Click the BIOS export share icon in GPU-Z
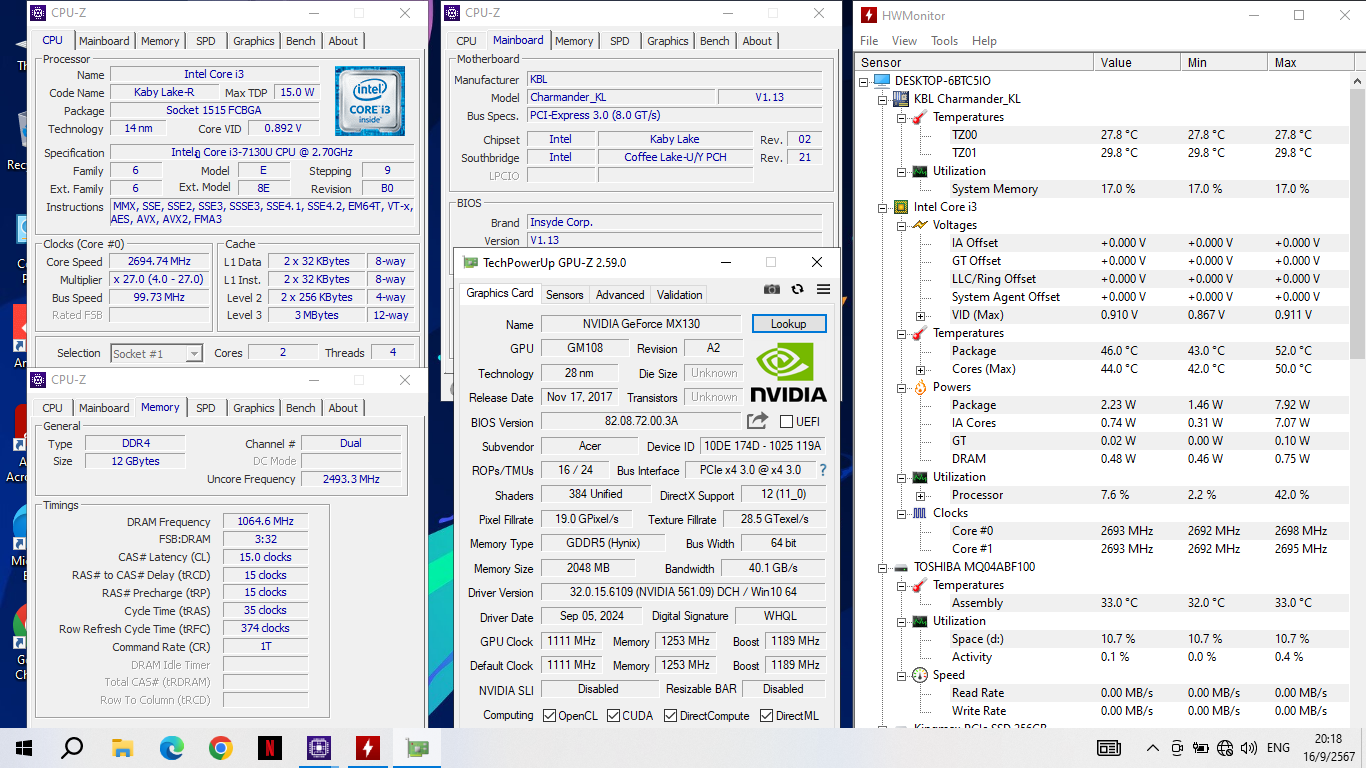 tap(758, 421)
